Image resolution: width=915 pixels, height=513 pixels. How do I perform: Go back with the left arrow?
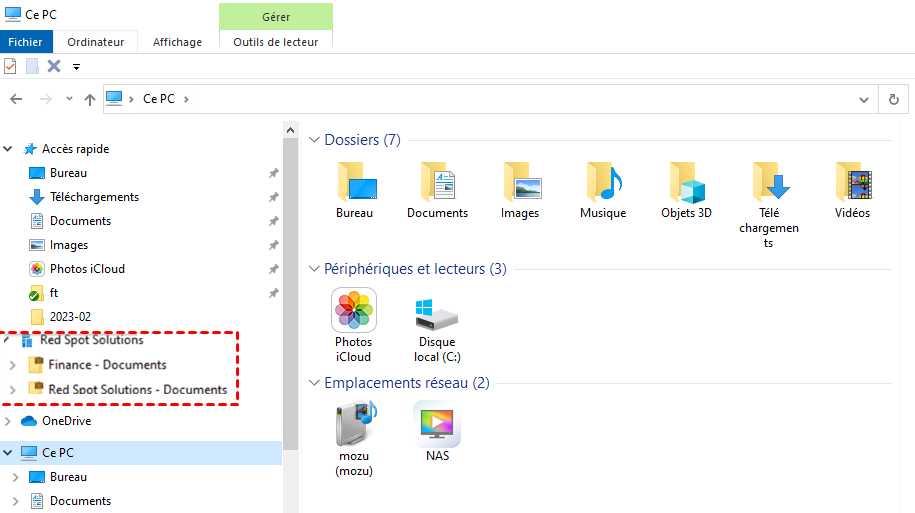[x=16, y=99]
